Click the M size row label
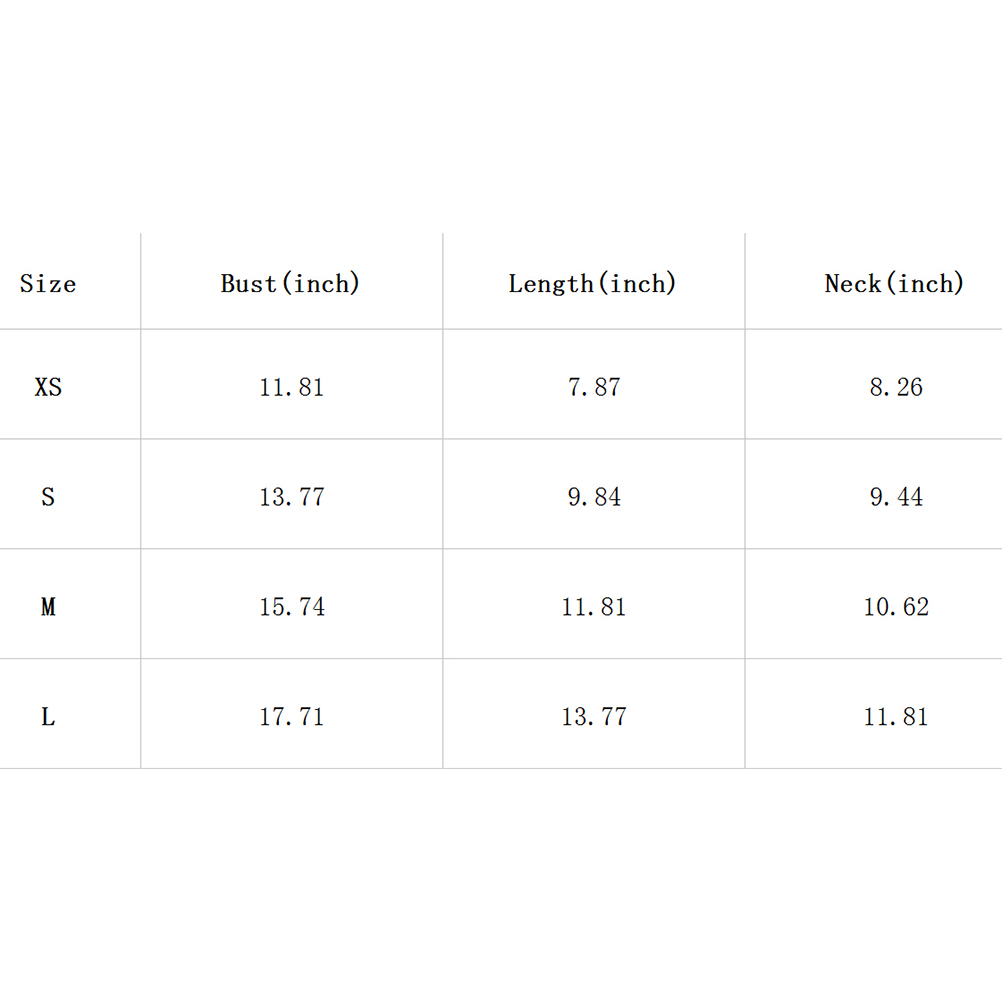This screenshot has height=1002, width=1002. (48, 607)
